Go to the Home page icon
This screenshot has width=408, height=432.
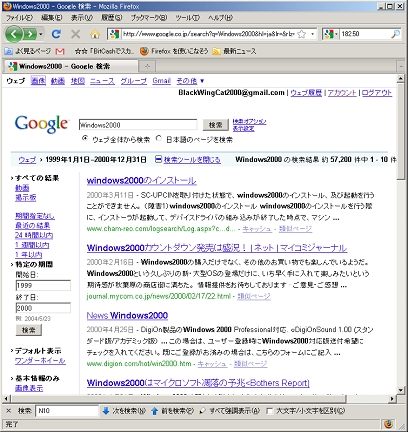(x=95, y=34)
